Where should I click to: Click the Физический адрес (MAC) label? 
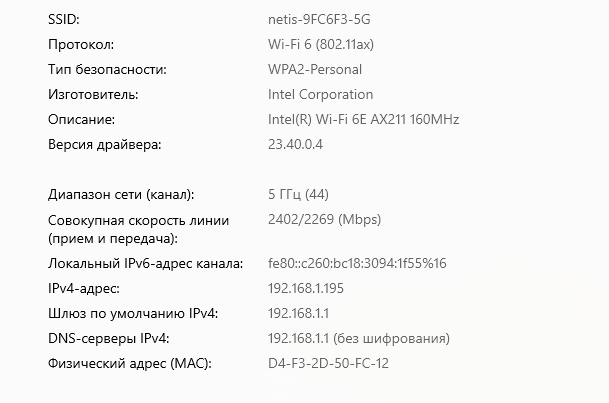[x=131, y=362]
